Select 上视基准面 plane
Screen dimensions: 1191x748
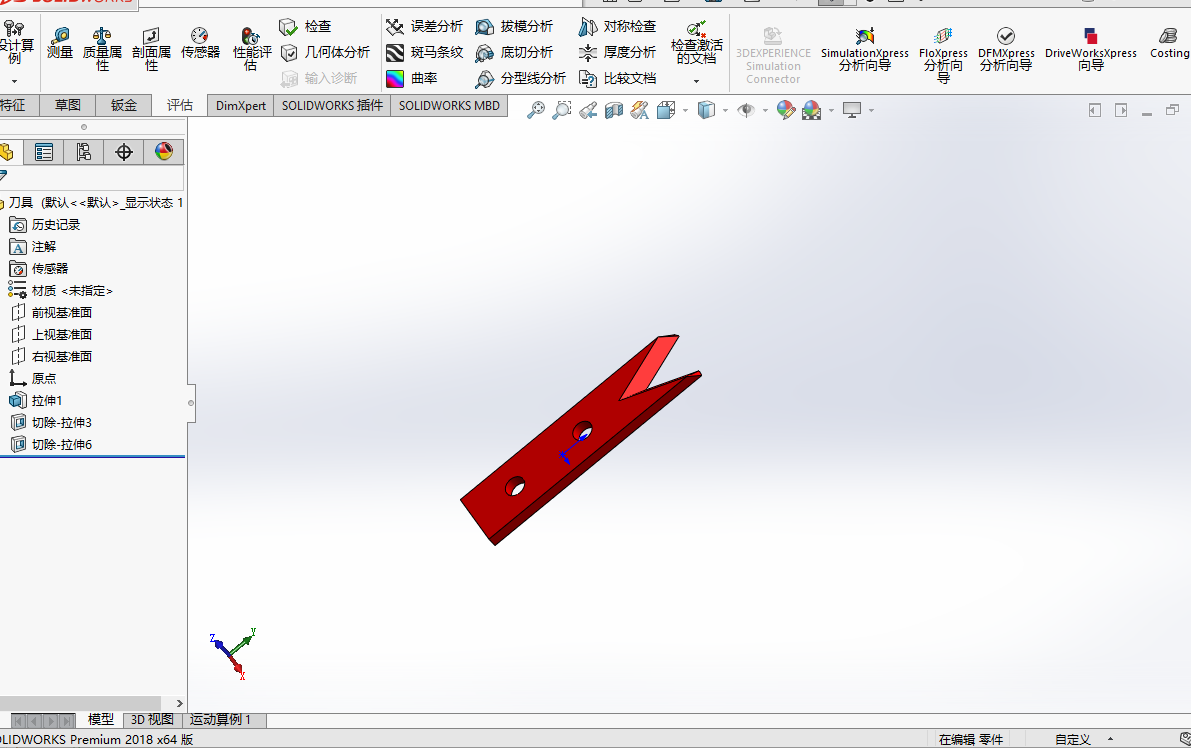51,335
